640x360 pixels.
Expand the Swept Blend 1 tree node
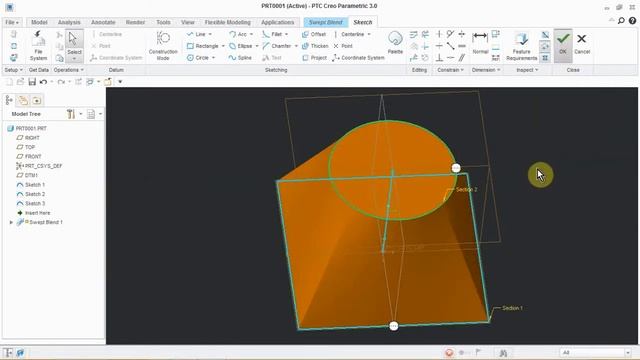tap(11, 222)
